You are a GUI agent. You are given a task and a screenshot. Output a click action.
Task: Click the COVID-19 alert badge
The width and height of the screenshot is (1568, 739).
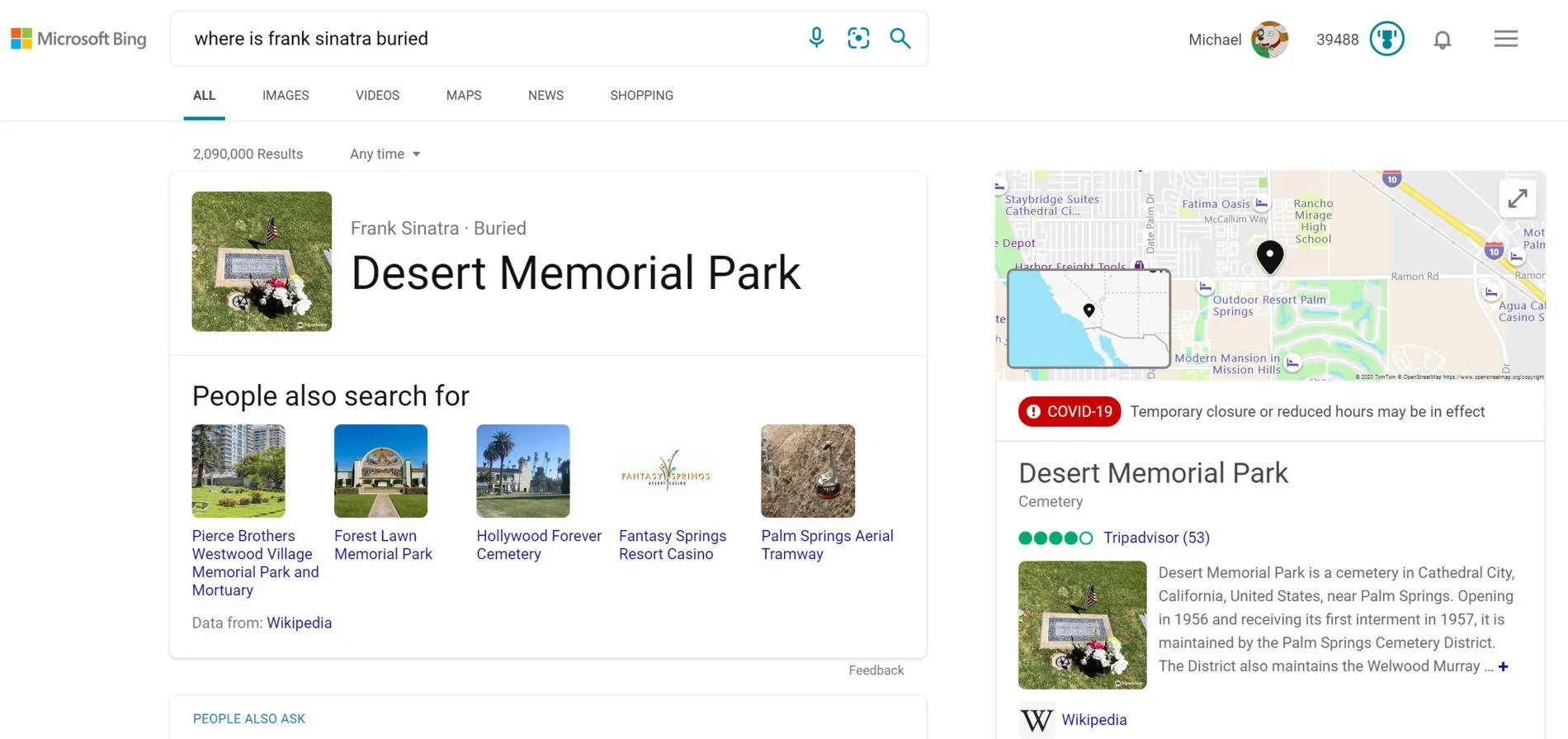pyautogui.click(x=1070, y=411)
